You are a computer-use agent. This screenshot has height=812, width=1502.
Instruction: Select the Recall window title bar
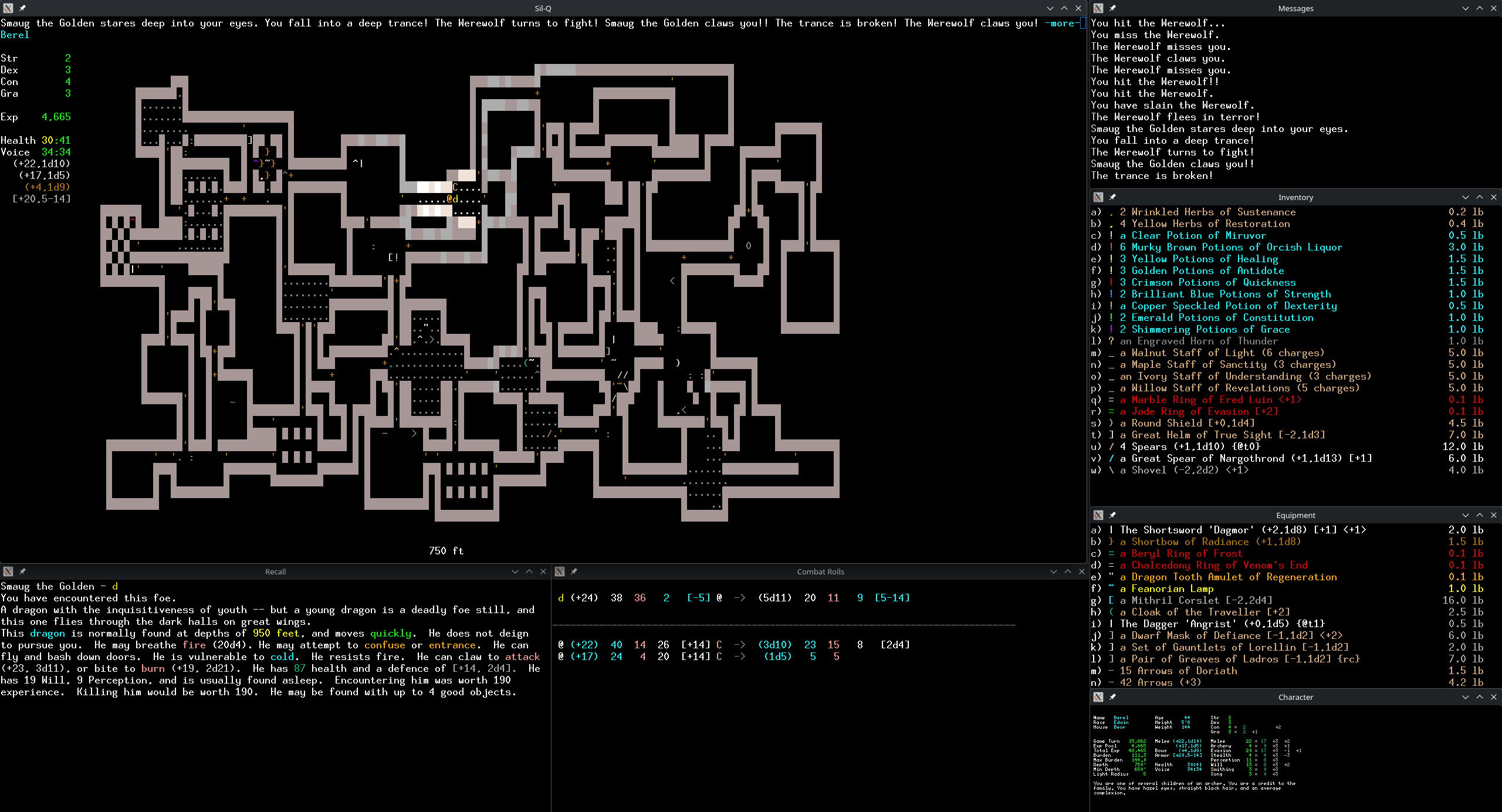click(275, 571)
